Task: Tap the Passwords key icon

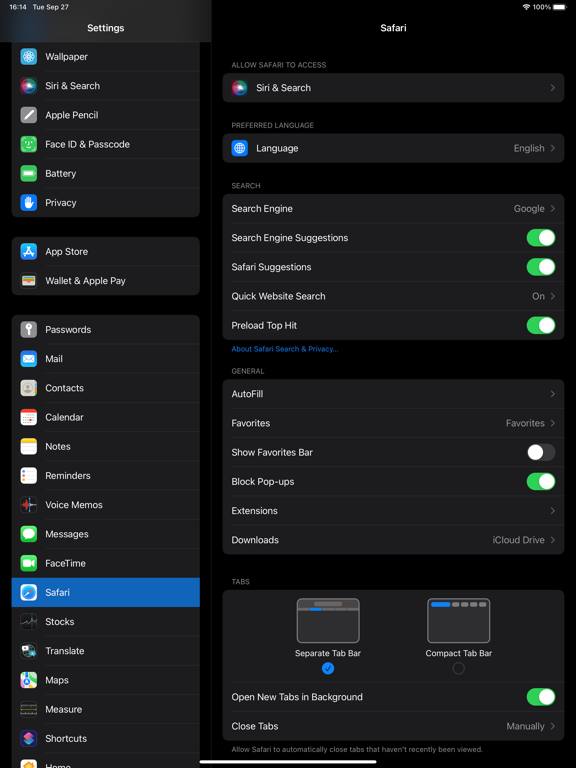Action: pyautogui.click(x=28, y=330)
